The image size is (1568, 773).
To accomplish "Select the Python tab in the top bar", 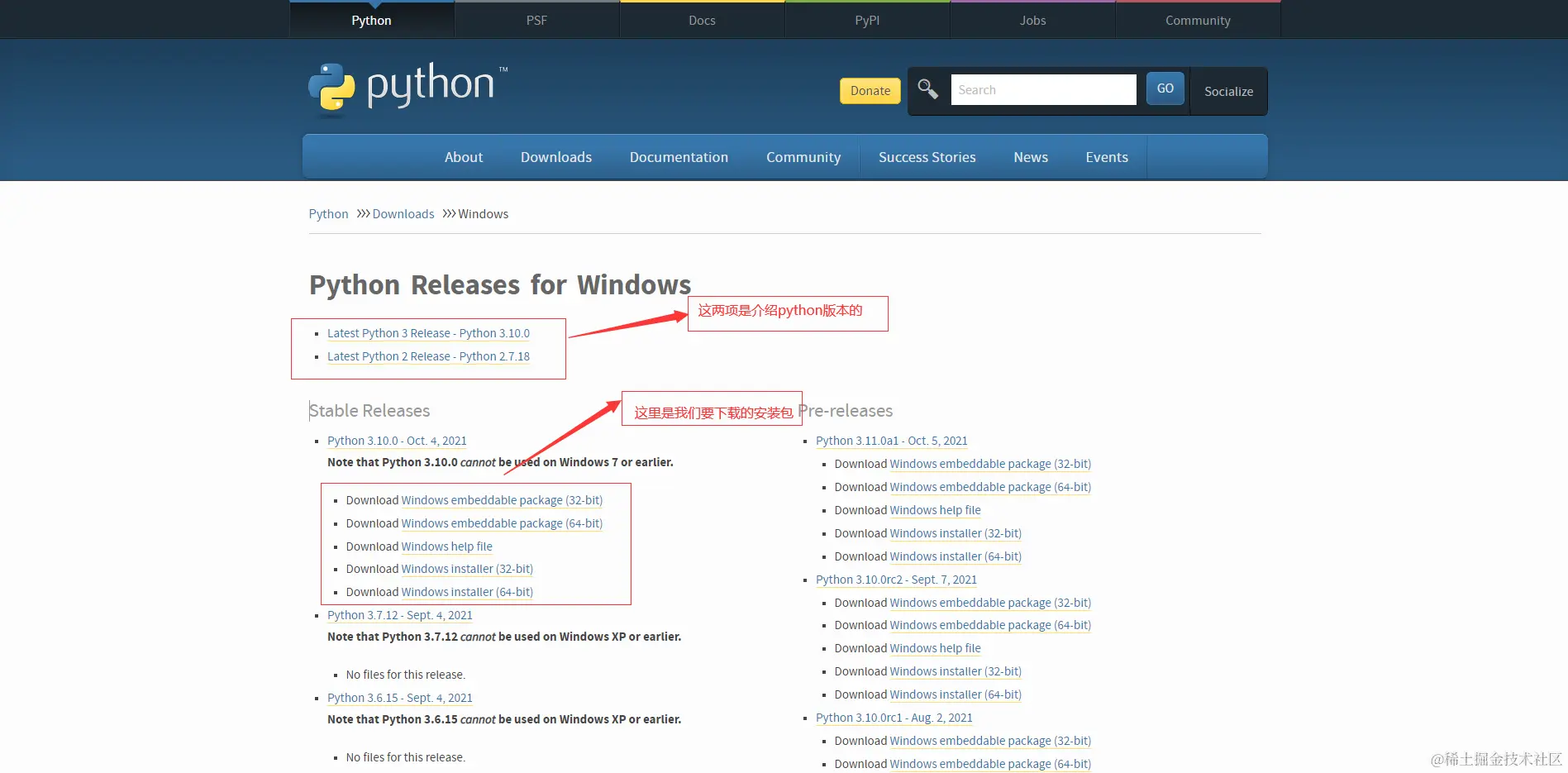I will 371,20.
